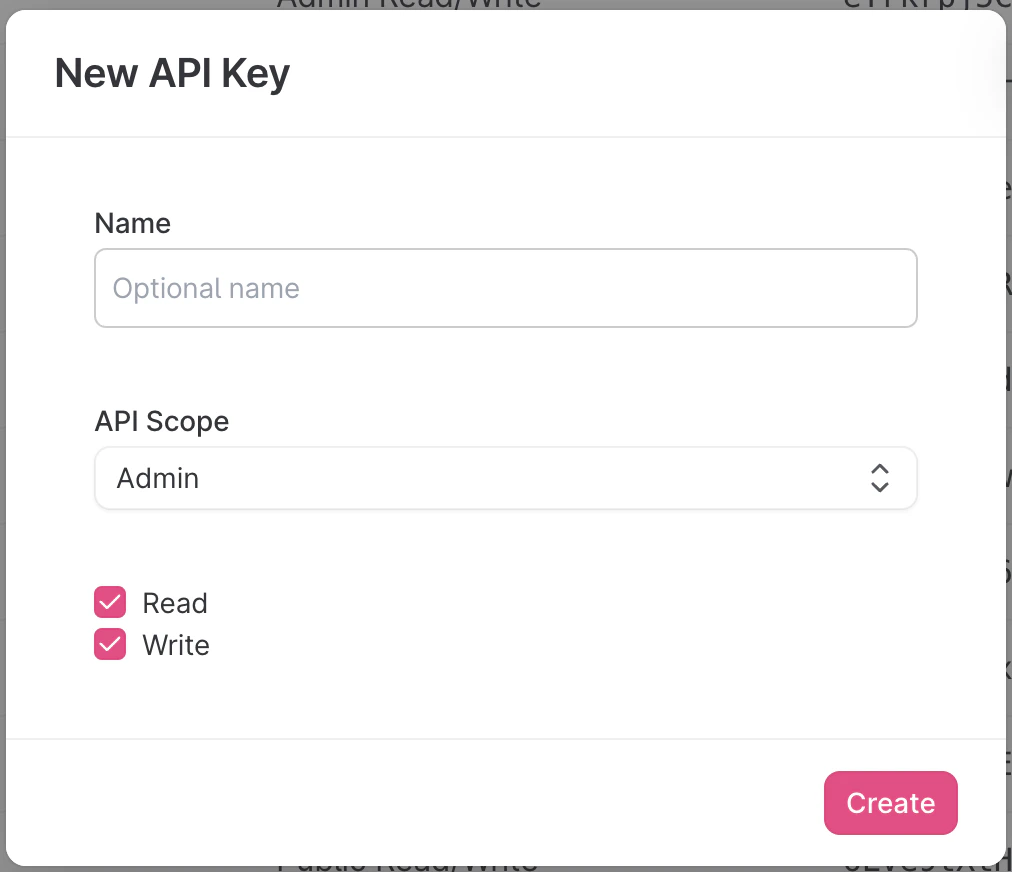
Task: Click the Name field label
Action: coord(132,223)
